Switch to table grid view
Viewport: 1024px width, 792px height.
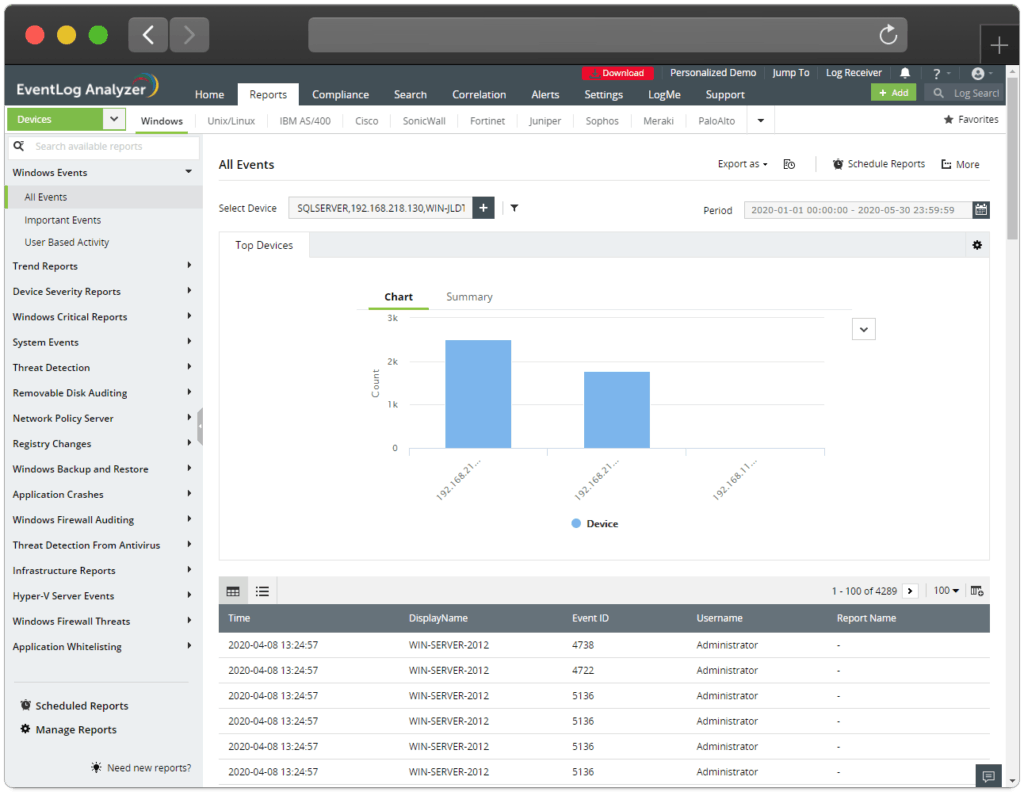point(233,591)
